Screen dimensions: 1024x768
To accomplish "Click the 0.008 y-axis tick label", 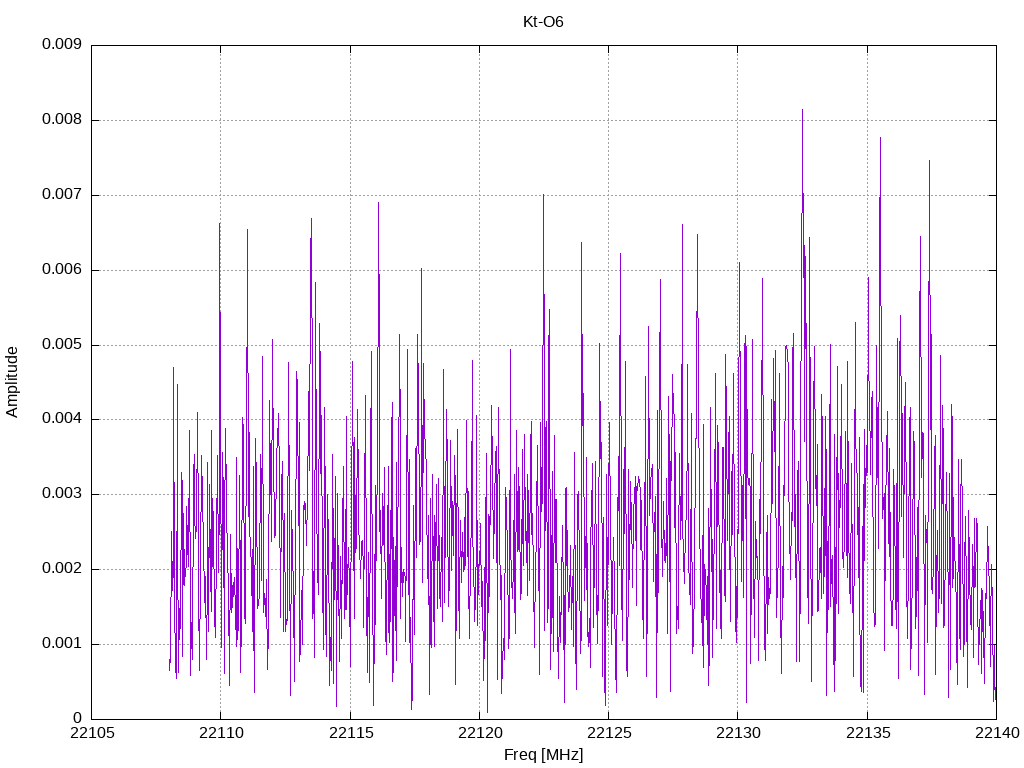I will (62, 120).
